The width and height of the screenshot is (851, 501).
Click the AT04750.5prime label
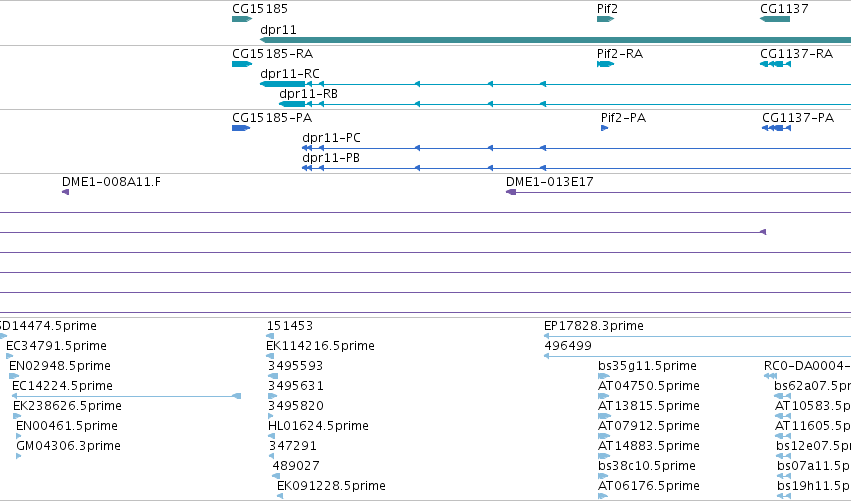[x=649, y=386]
